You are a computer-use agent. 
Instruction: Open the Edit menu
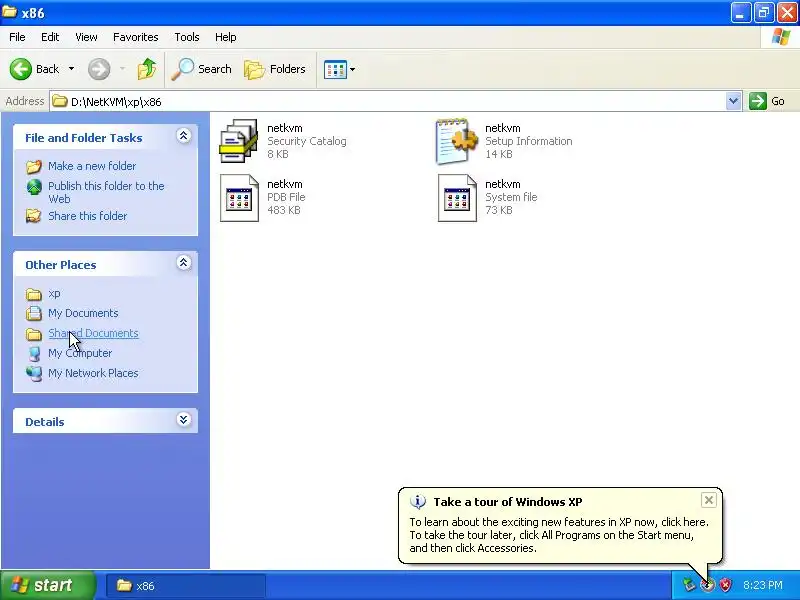[x=50, y=37]
